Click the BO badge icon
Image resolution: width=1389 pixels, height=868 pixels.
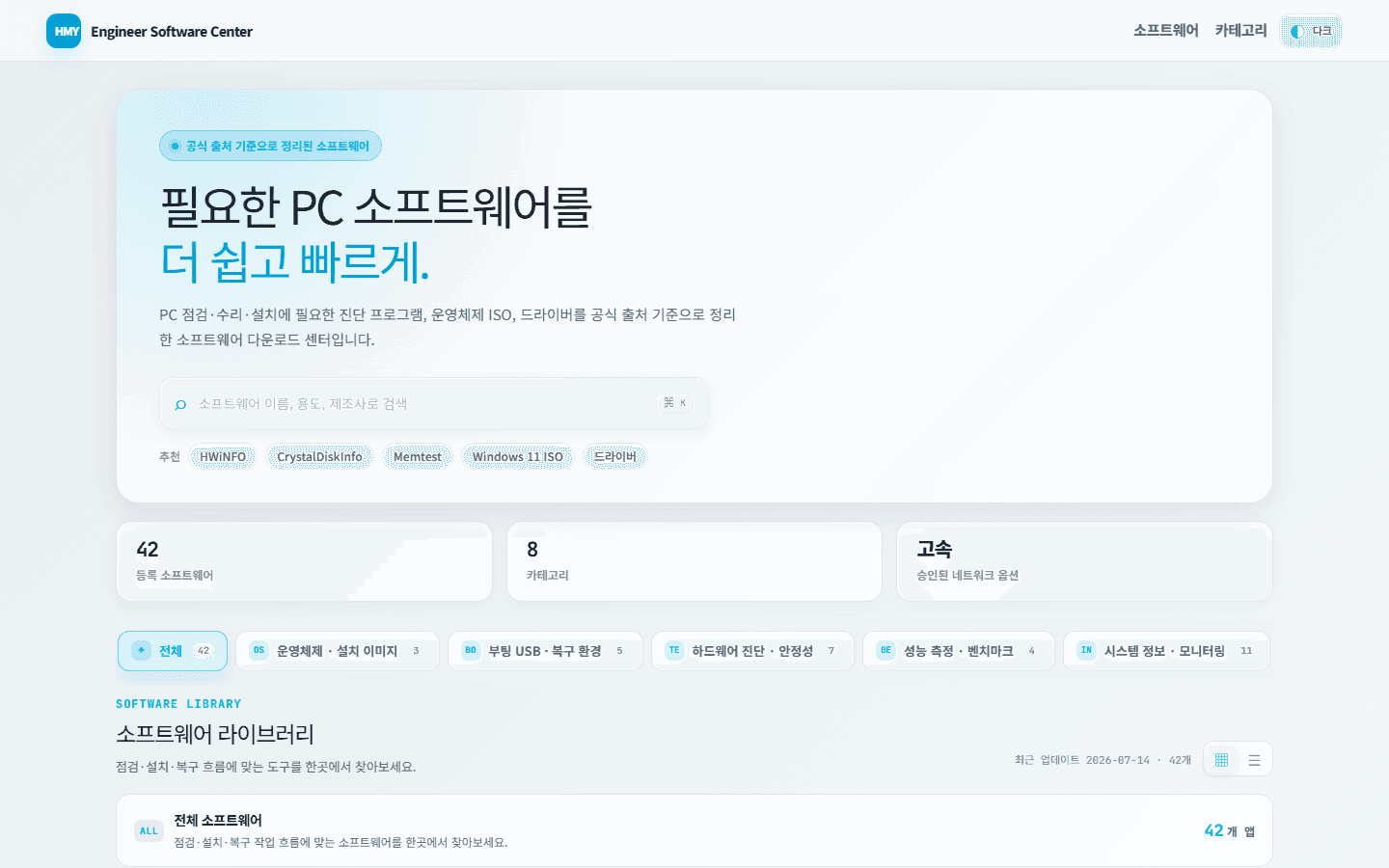click(x=471, y=650)
